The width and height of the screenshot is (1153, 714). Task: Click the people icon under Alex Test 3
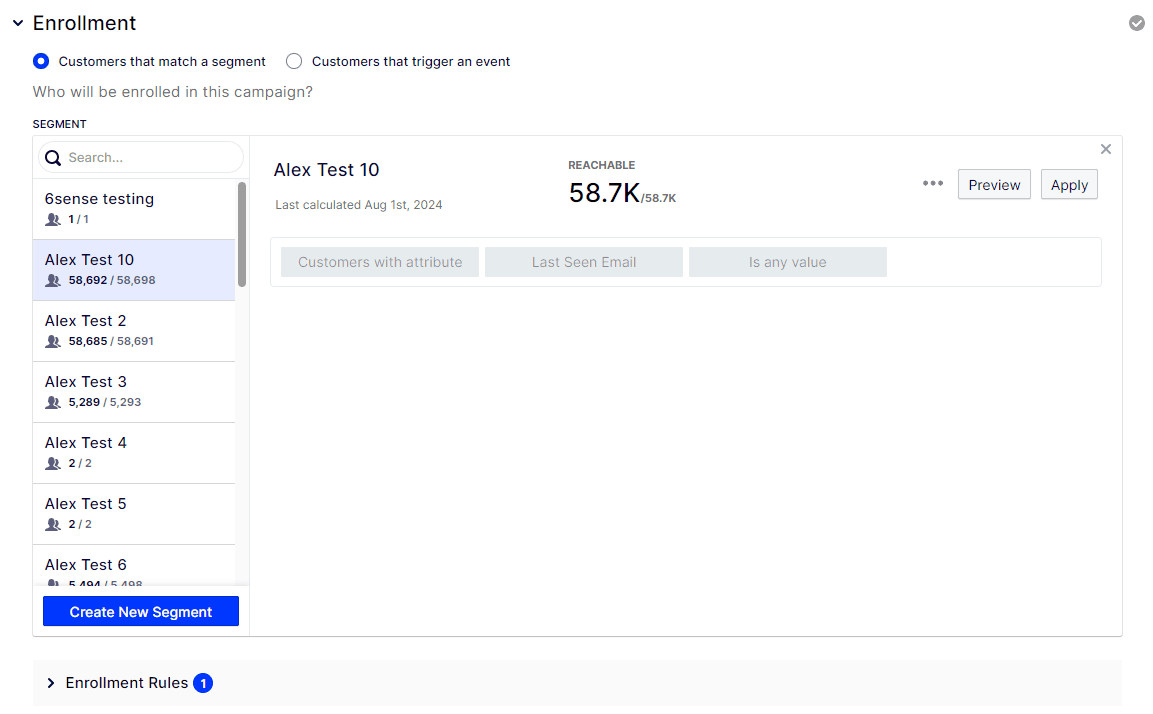[x=54, y=403]
